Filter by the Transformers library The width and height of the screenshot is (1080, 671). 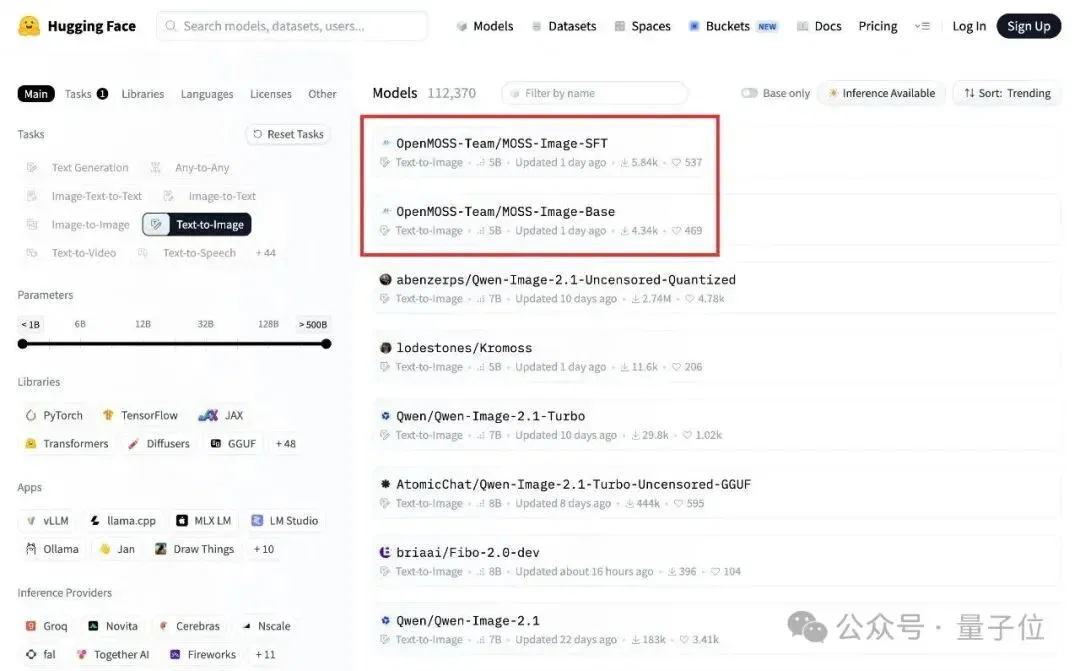66,444
